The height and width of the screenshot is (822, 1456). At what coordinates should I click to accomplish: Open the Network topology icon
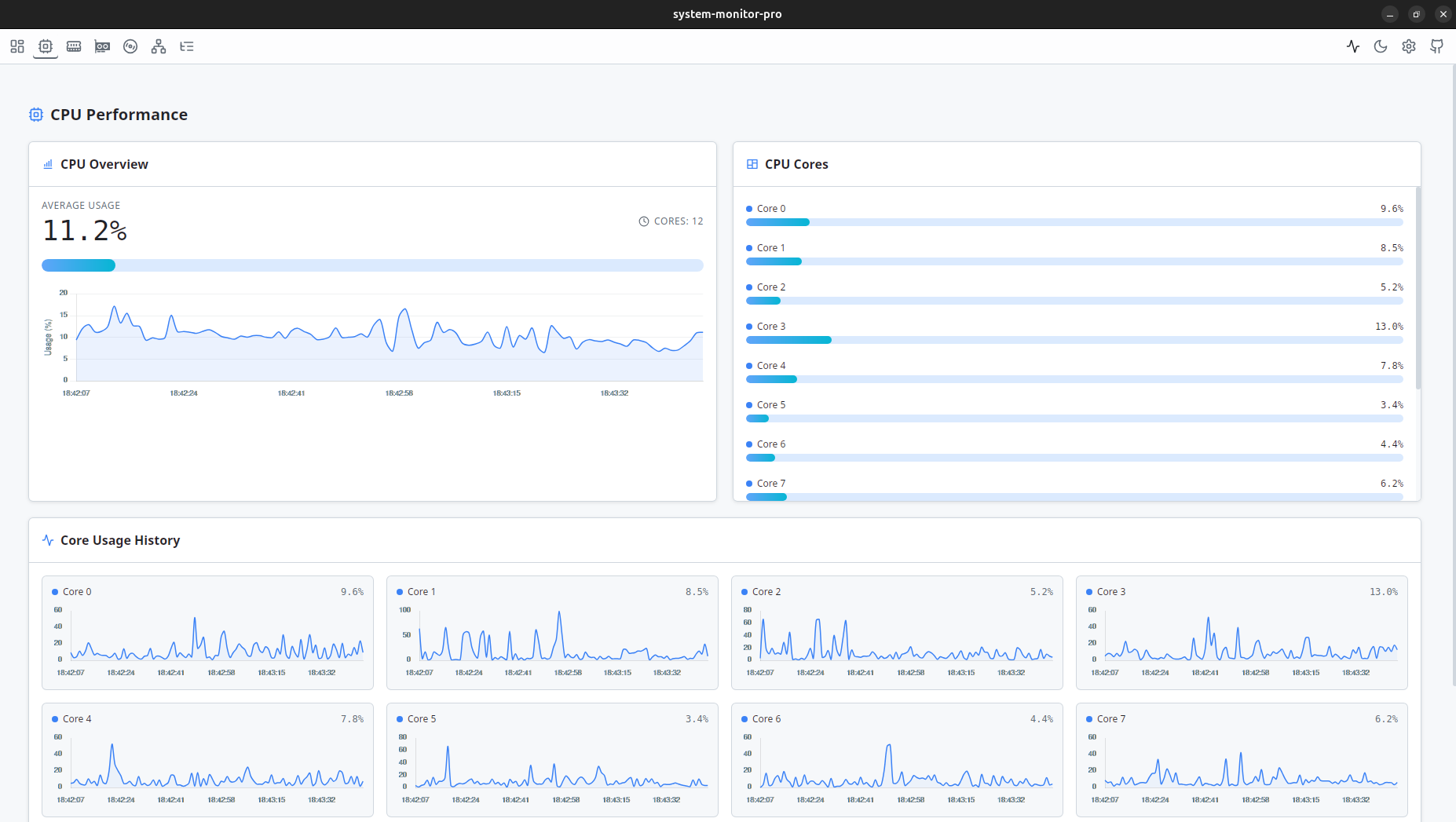[x=158, y=46]
